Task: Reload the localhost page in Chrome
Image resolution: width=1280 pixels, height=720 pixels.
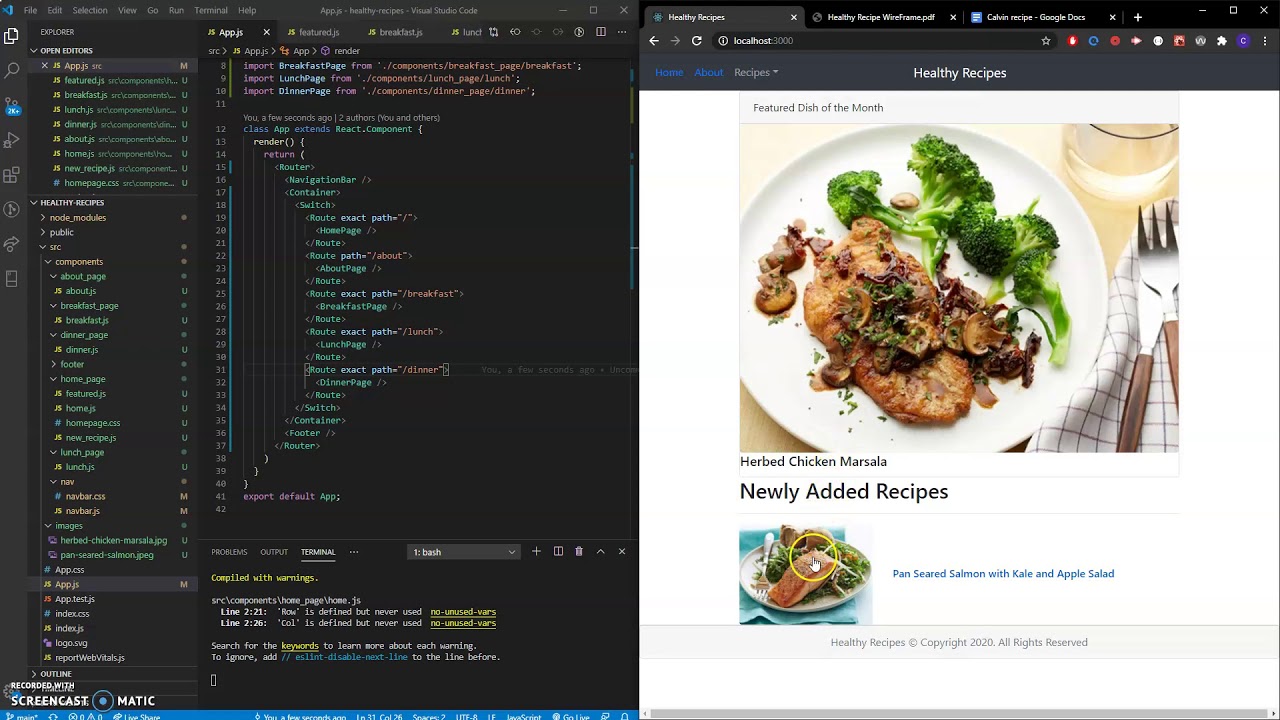Action: (697, 41)
